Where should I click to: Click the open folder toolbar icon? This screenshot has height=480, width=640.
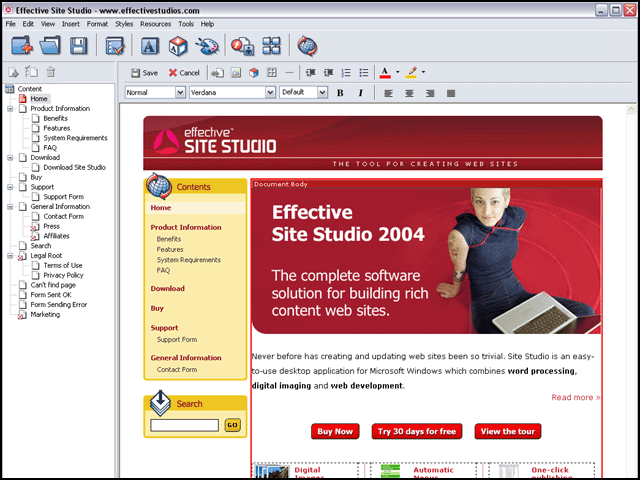50,45
